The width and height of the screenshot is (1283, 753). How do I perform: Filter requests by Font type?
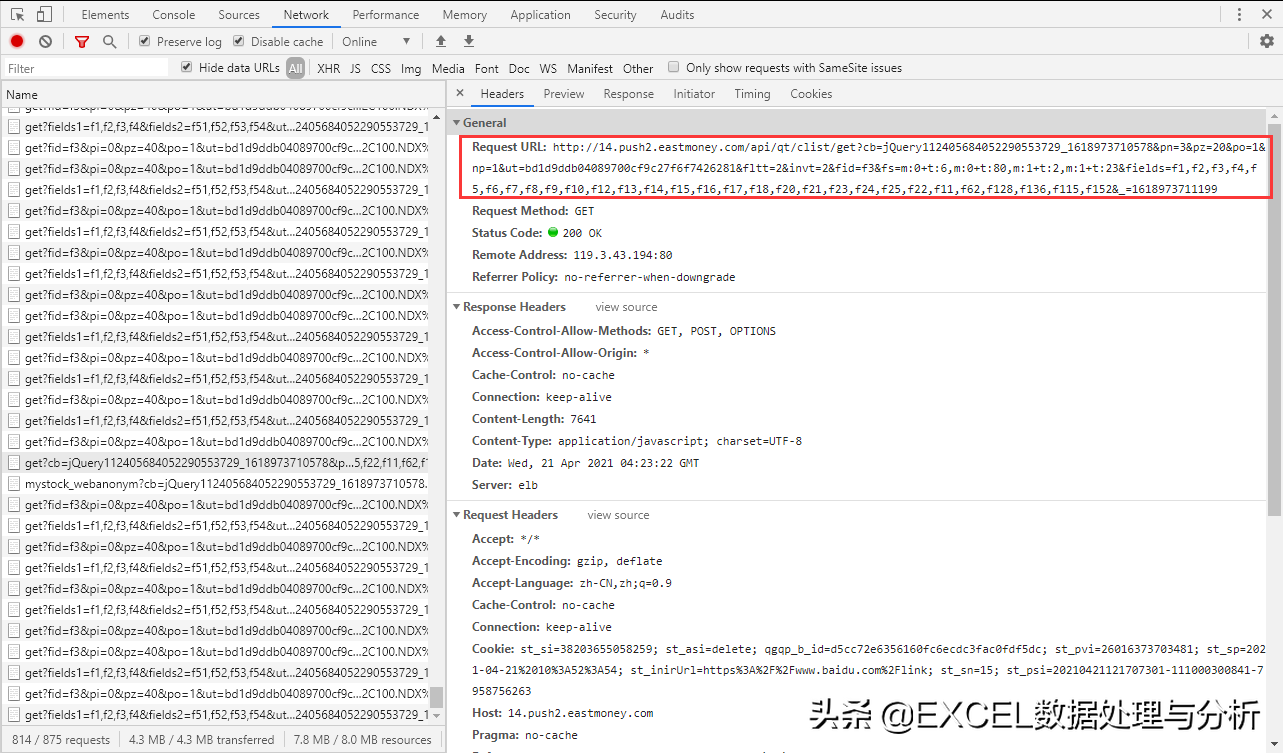[487, 68]
